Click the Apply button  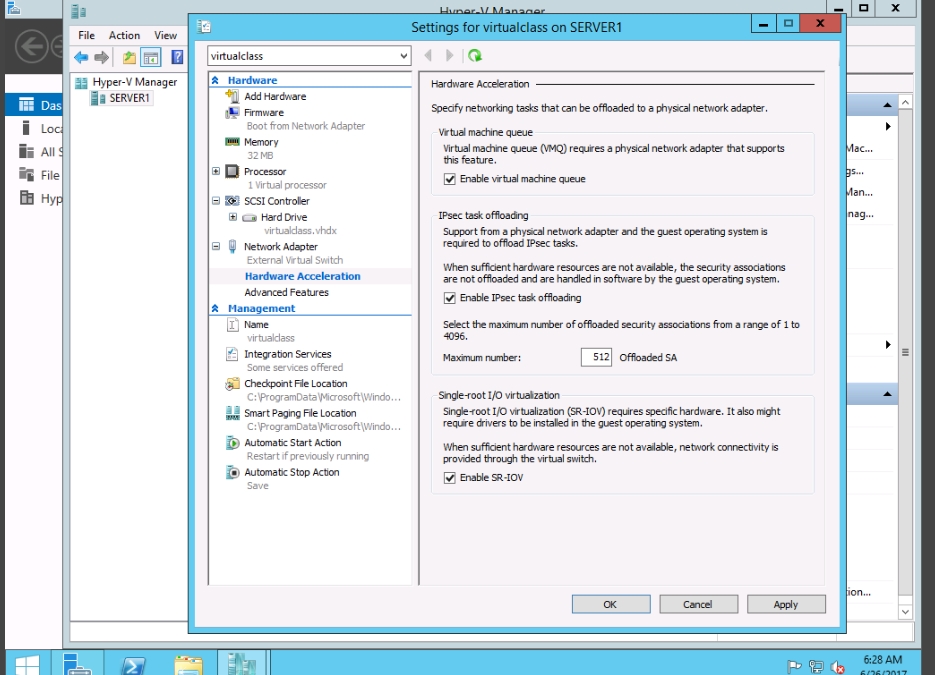click(785, 604)
